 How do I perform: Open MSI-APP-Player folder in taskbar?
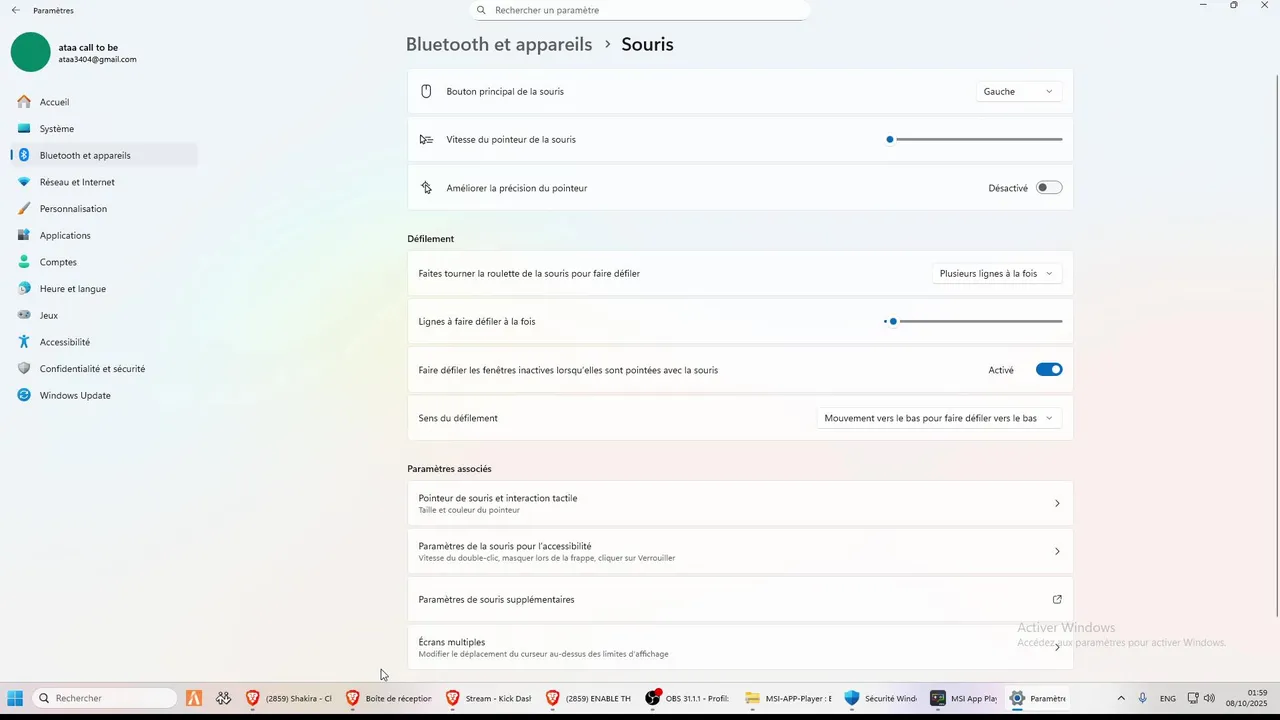790,698
